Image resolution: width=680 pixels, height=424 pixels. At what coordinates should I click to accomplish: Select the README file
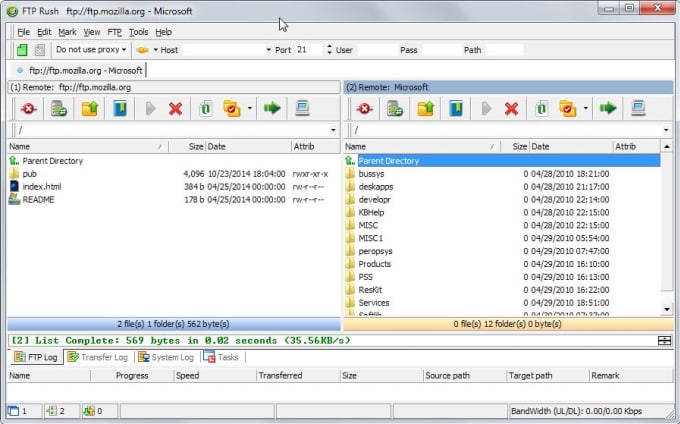point(38,200)
